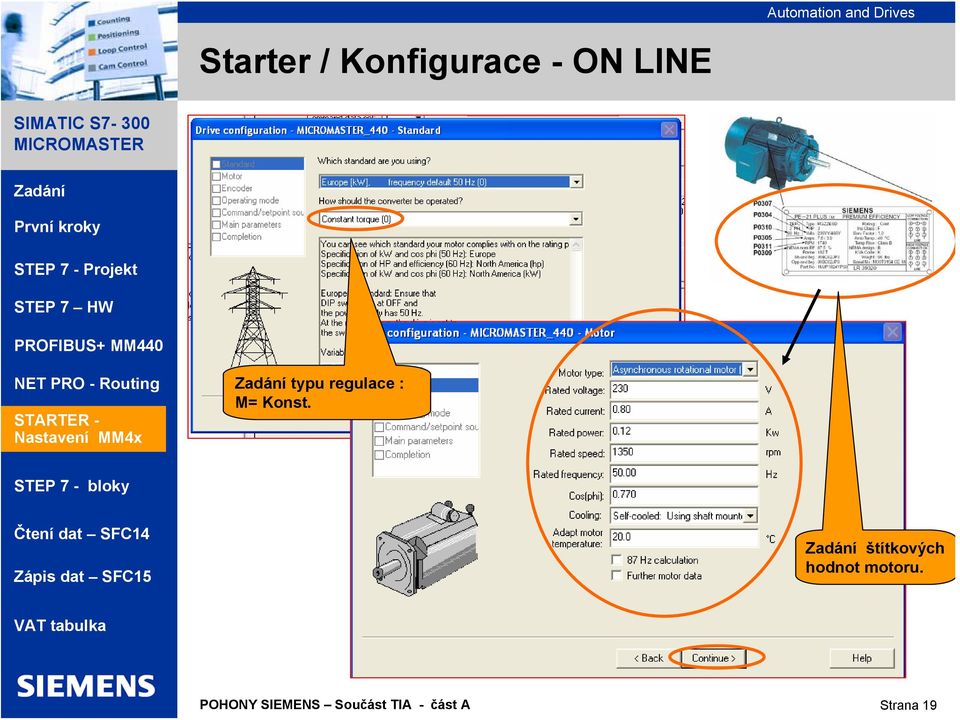Go to STEP 7 - bloky section
Viewport: 960px width, 720px height.
tap(72, 486)
